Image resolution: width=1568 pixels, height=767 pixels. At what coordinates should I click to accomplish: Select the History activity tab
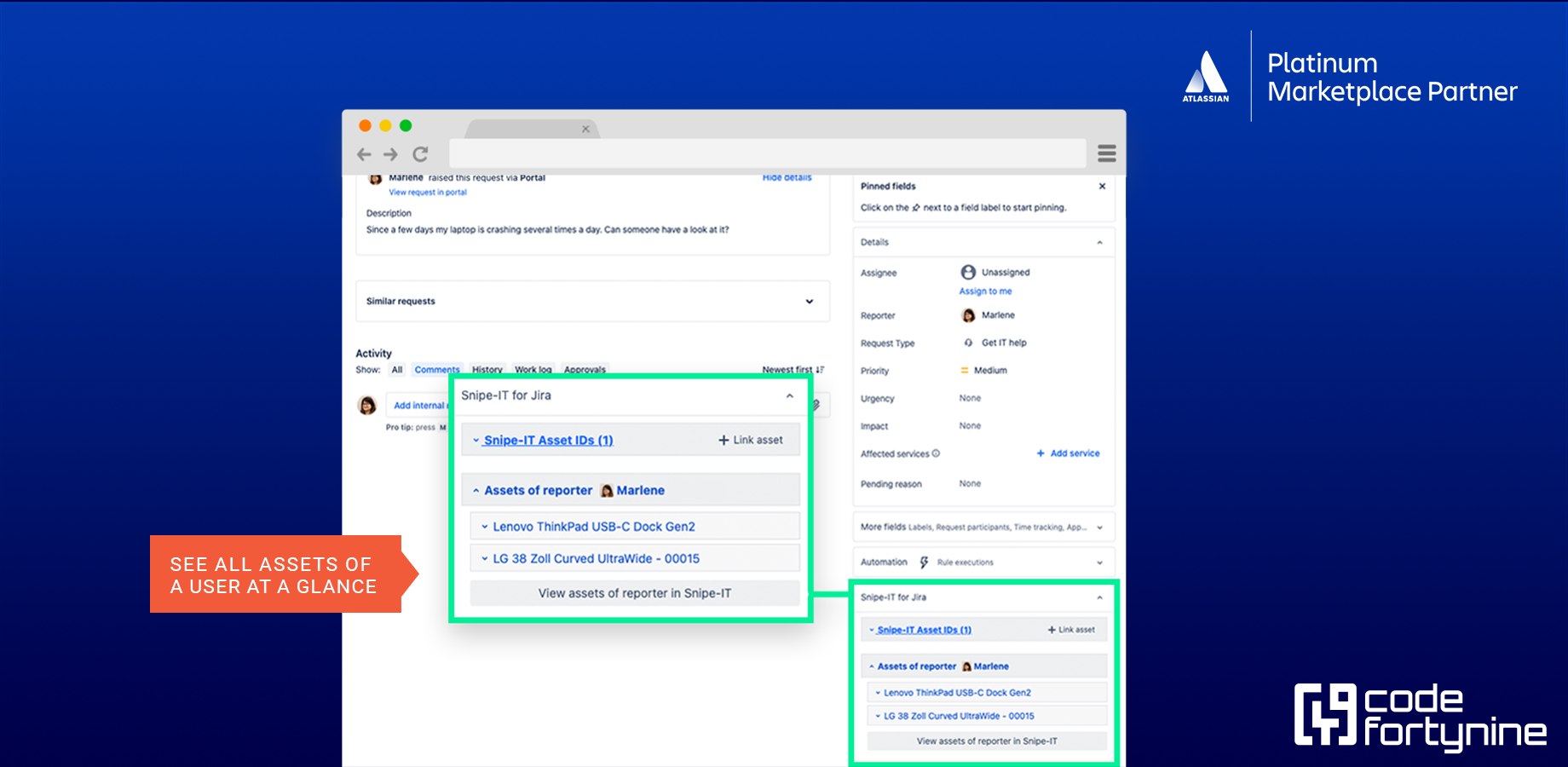[487, 370]
